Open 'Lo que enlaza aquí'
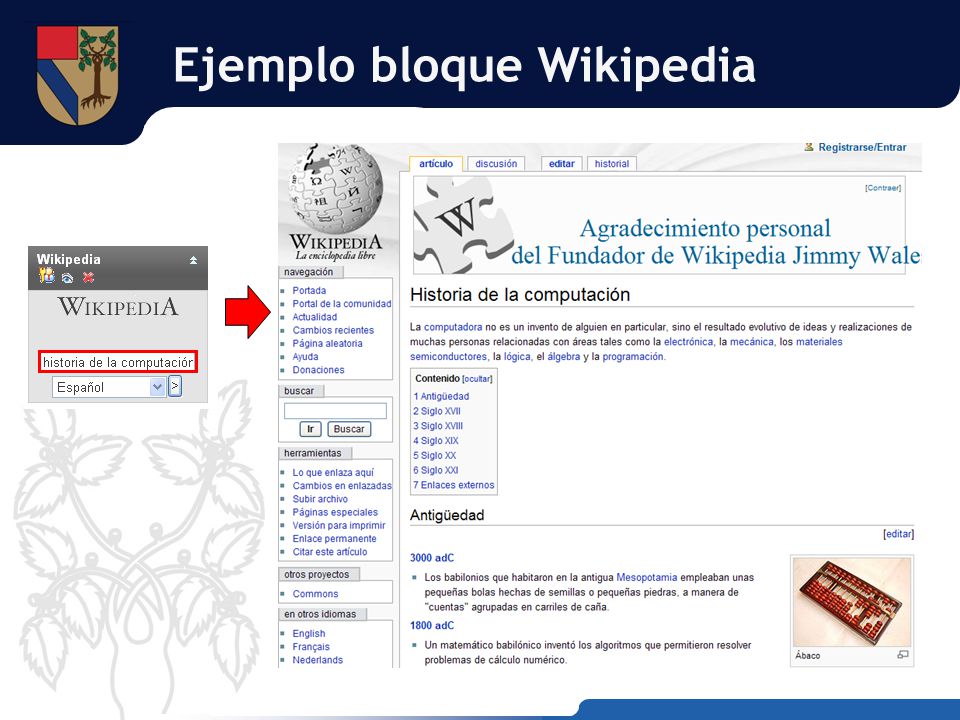 tap(333, 472)
